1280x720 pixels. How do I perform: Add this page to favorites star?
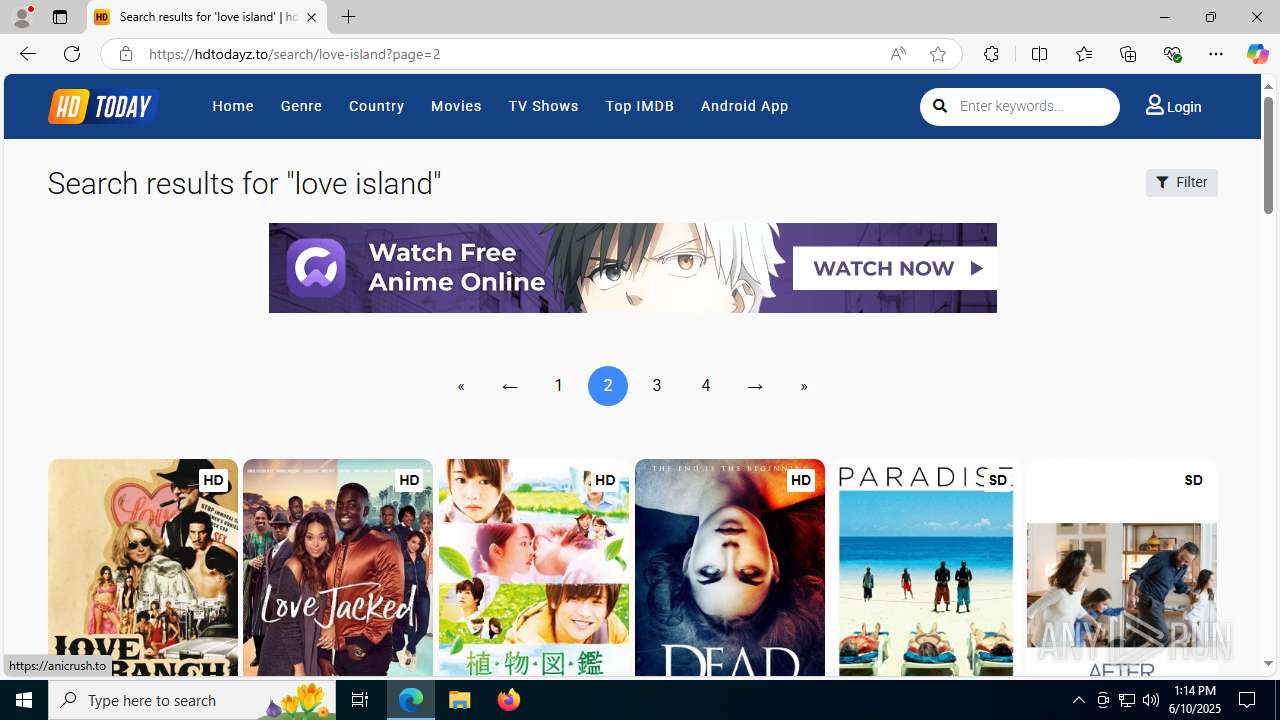pyautogui.click(x=937, y=54)
